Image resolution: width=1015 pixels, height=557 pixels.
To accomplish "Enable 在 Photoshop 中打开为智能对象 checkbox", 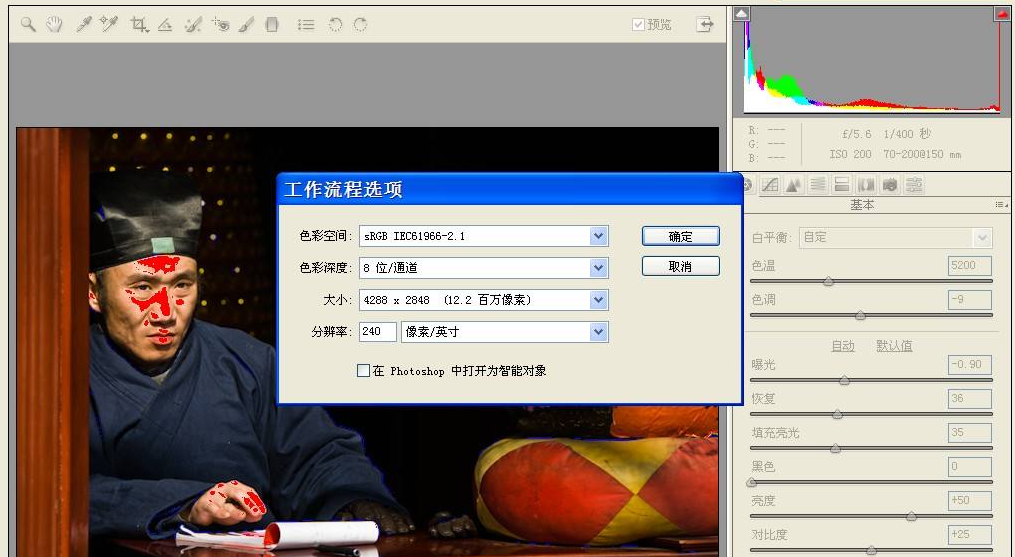I will pyautogui.click(x=363, y=371).
